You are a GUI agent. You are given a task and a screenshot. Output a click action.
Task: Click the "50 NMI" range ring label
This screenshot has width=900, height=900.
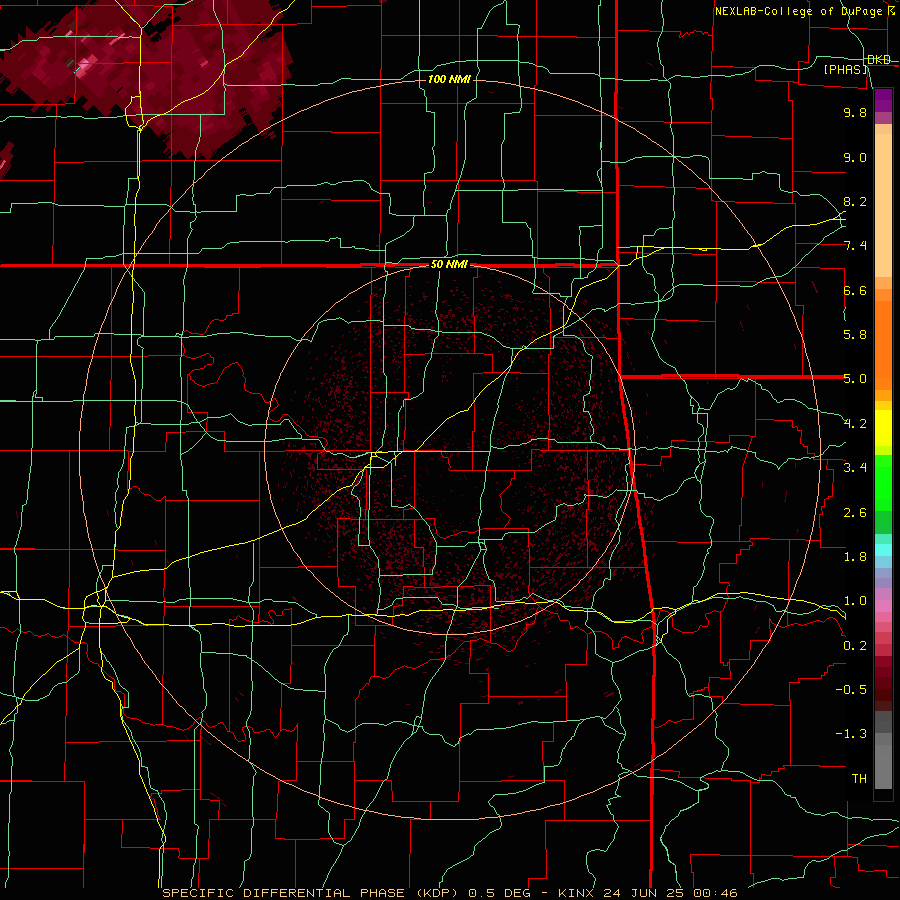(x=449, y=265)
